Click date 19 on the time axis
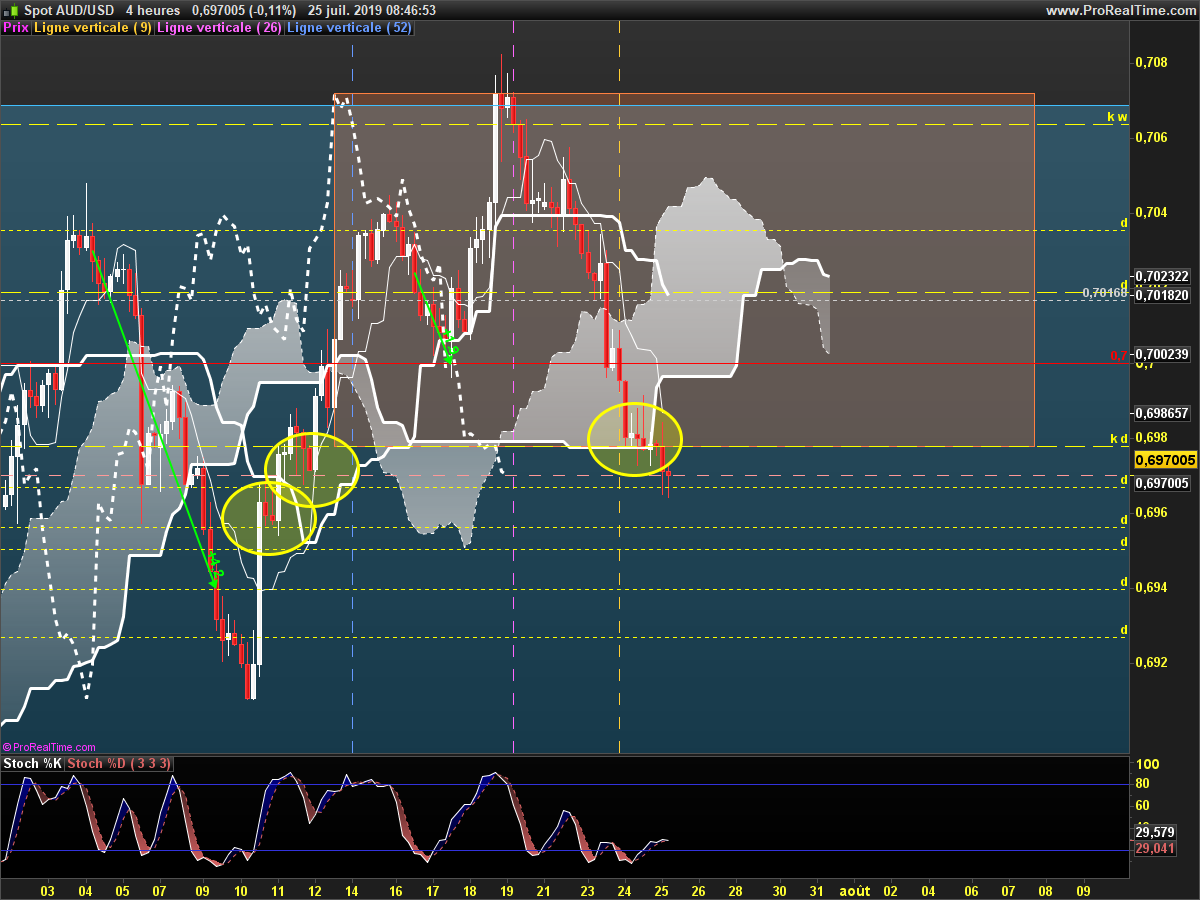This screenshot has height=900, width=1200. click(x=506, y=890)
